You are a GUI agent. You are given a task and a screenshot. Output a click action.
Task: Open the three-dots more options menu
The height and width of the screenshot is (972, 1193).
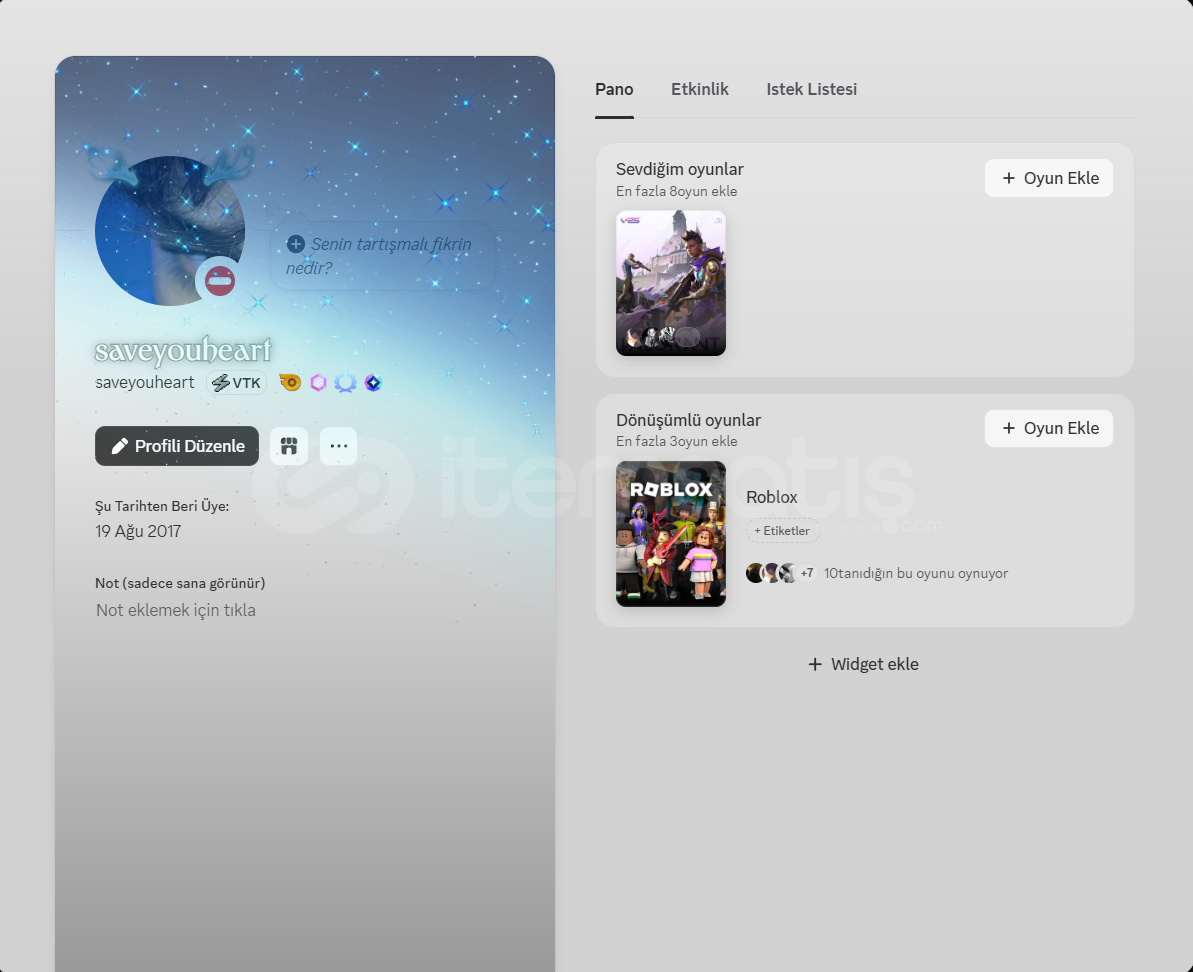coord(339,446)
